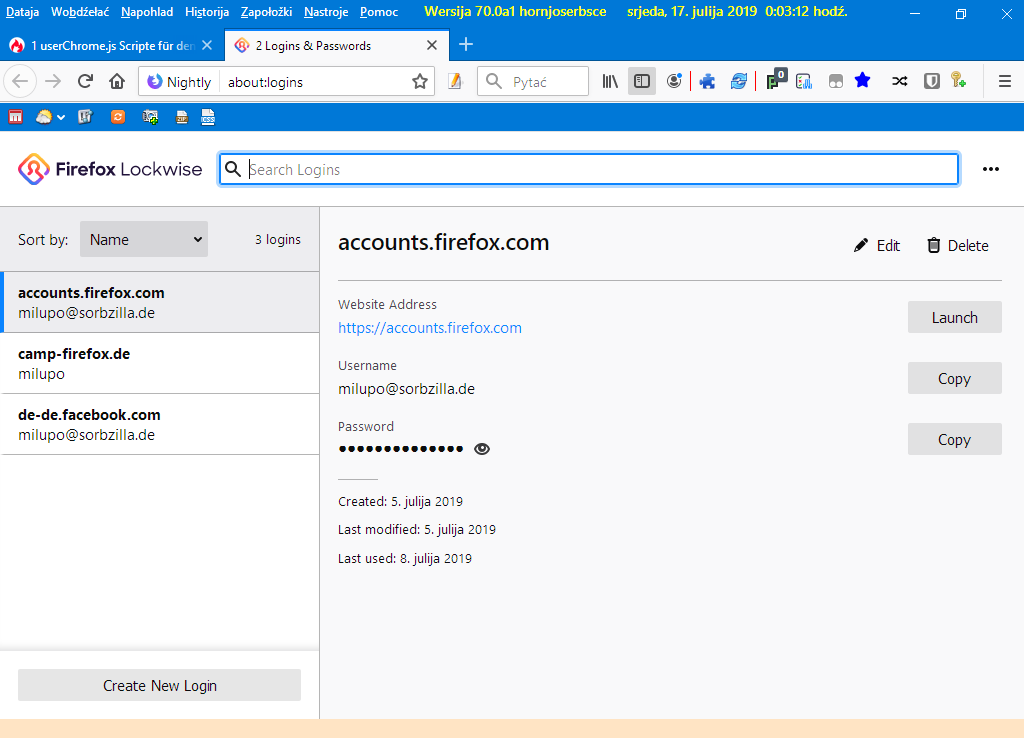
Task: Click the blue sync arrows toolbar icon
Action: [739, 82]
